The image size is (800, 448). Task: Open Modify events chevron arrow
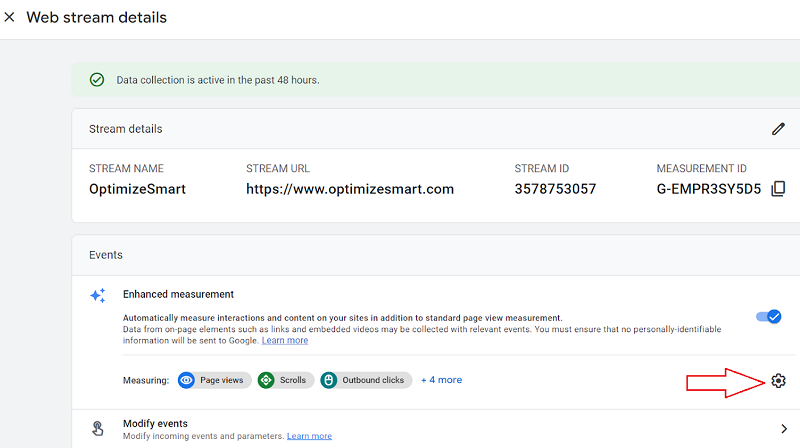(x=784, y=429)
